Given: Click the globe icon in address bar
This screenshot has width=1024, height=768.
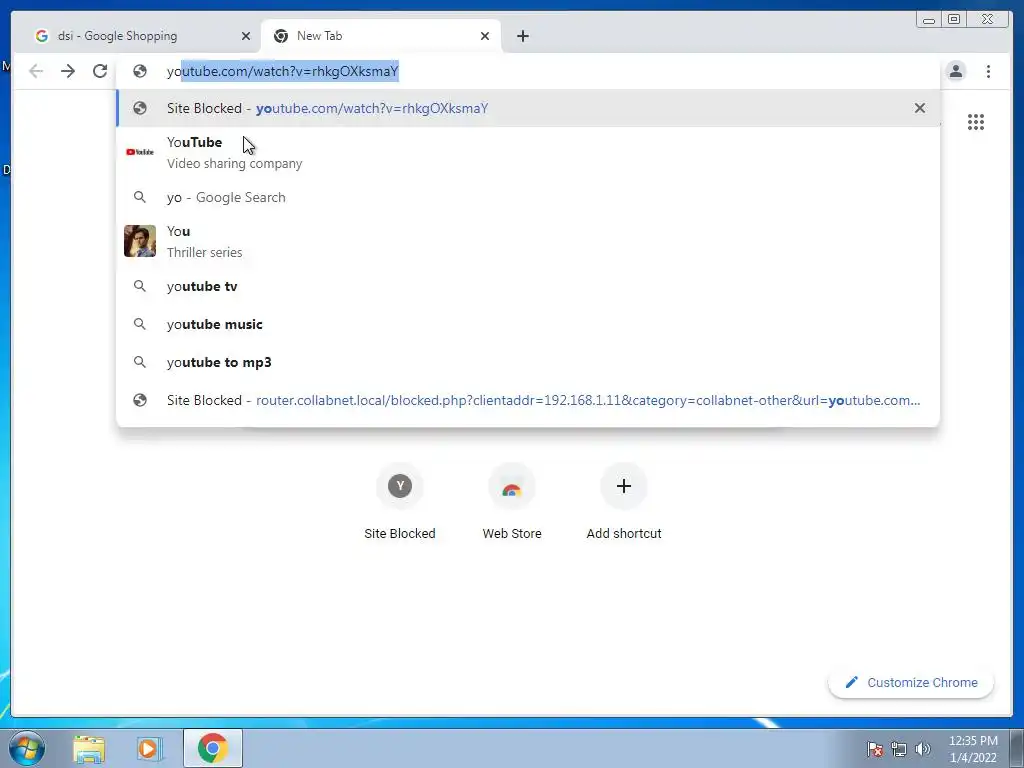Looking at the screenshot, I should [140, 71].
